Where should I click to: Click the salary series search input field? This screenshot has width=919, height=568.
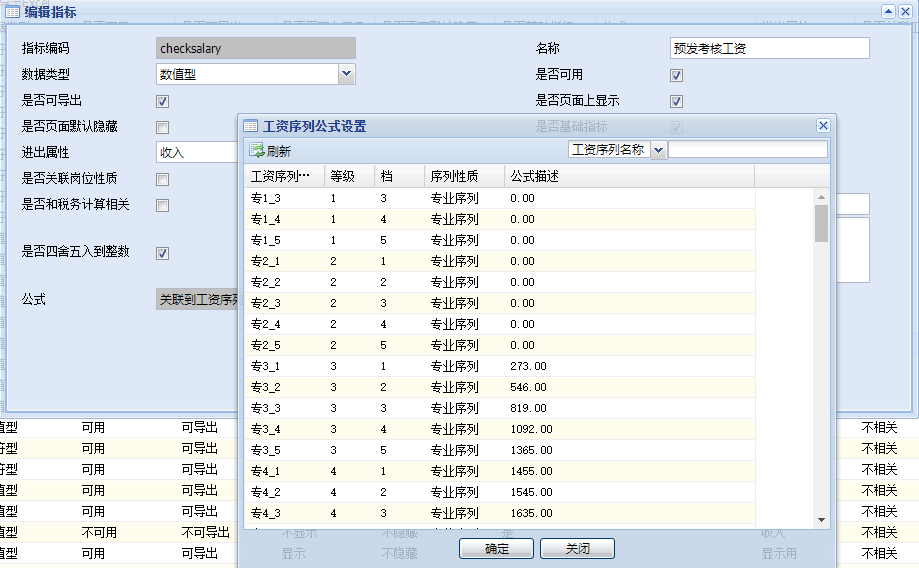[x=747, y=150]
